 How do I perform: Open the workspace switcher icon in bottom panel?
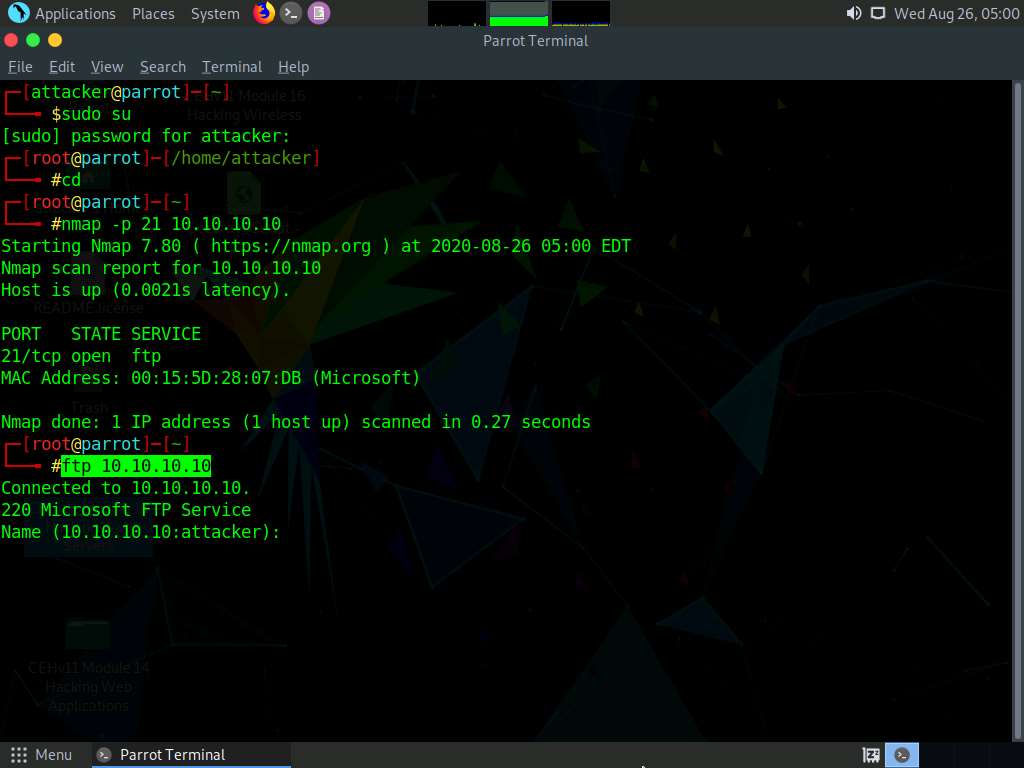(x=871, y=755)
